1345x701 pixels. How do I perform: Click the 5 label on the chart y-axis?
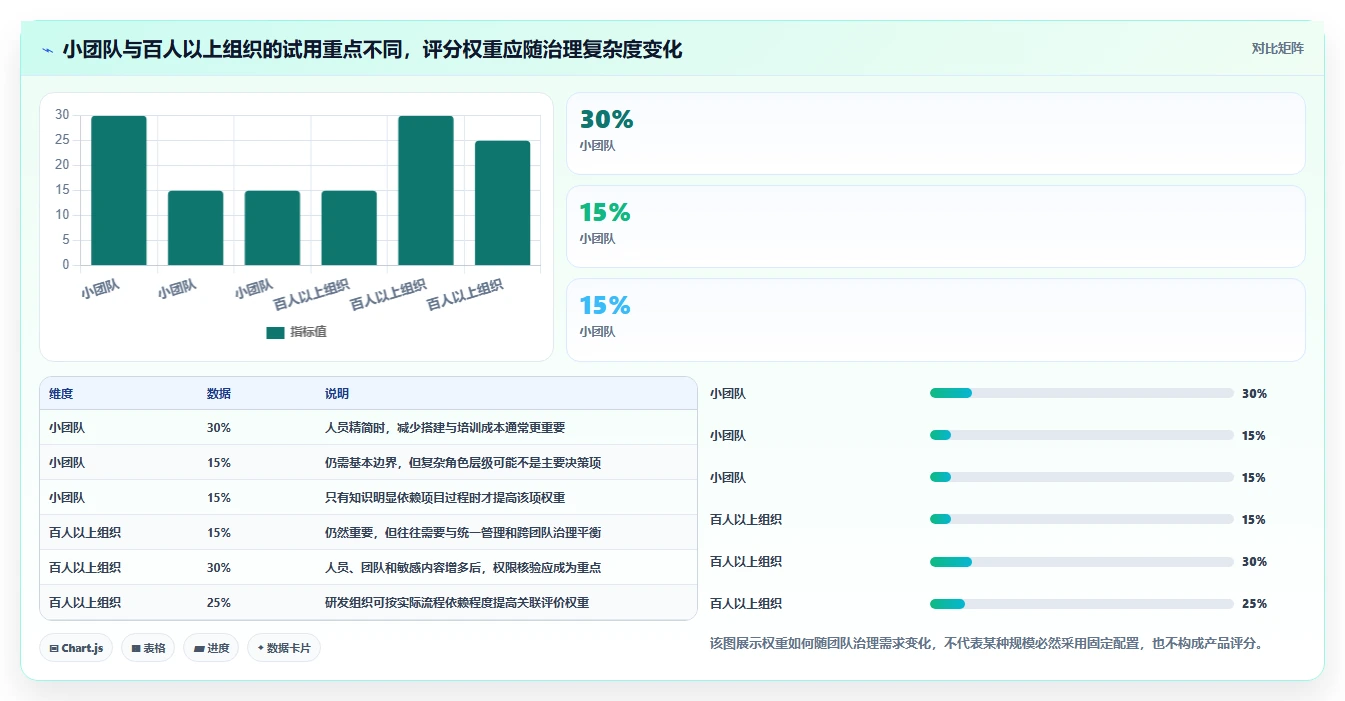click(x=65, y=240)
